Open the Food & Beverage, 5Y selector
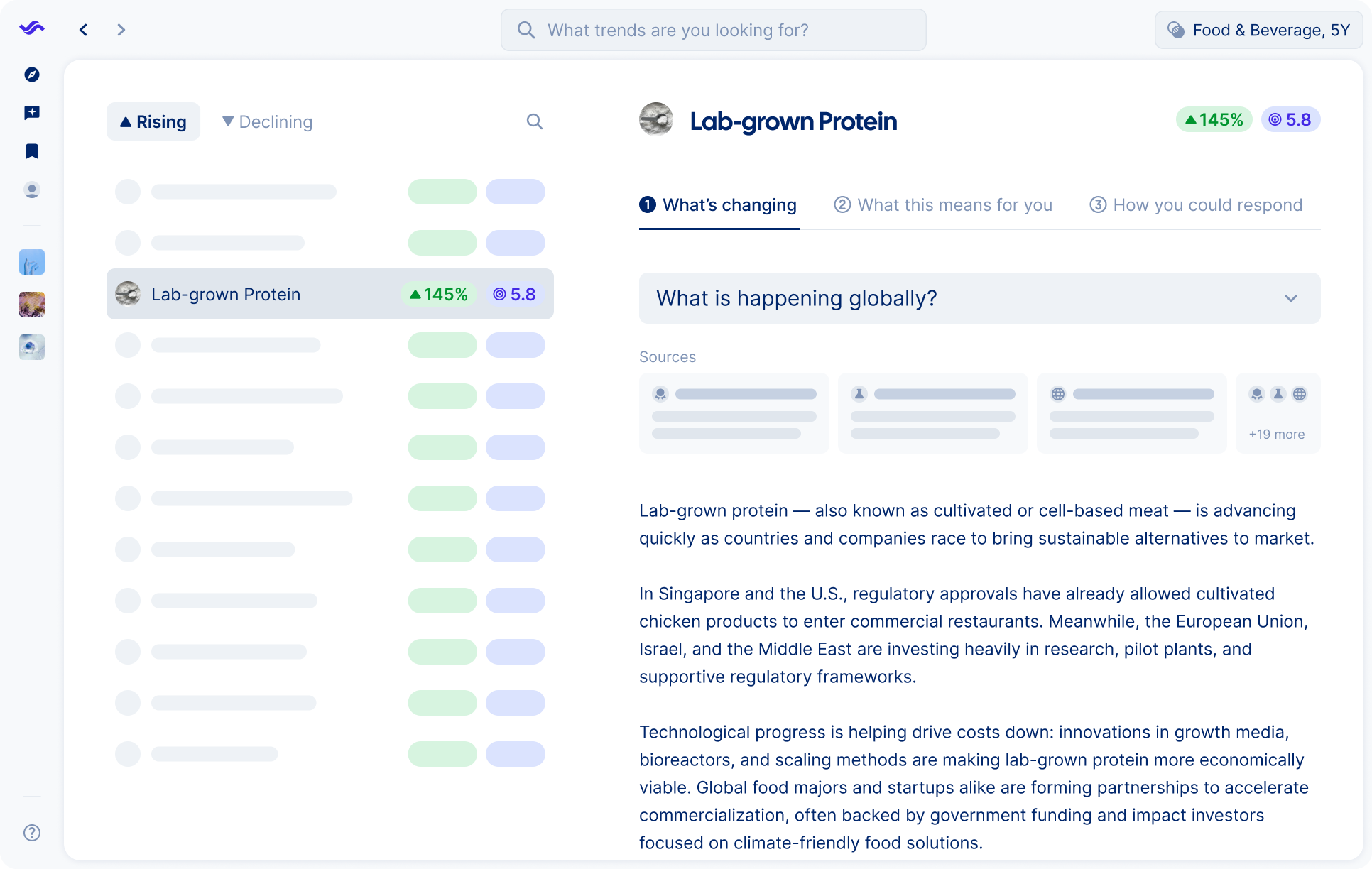The height and width of the screenshot is (869, 1372). coord(1258,30)
